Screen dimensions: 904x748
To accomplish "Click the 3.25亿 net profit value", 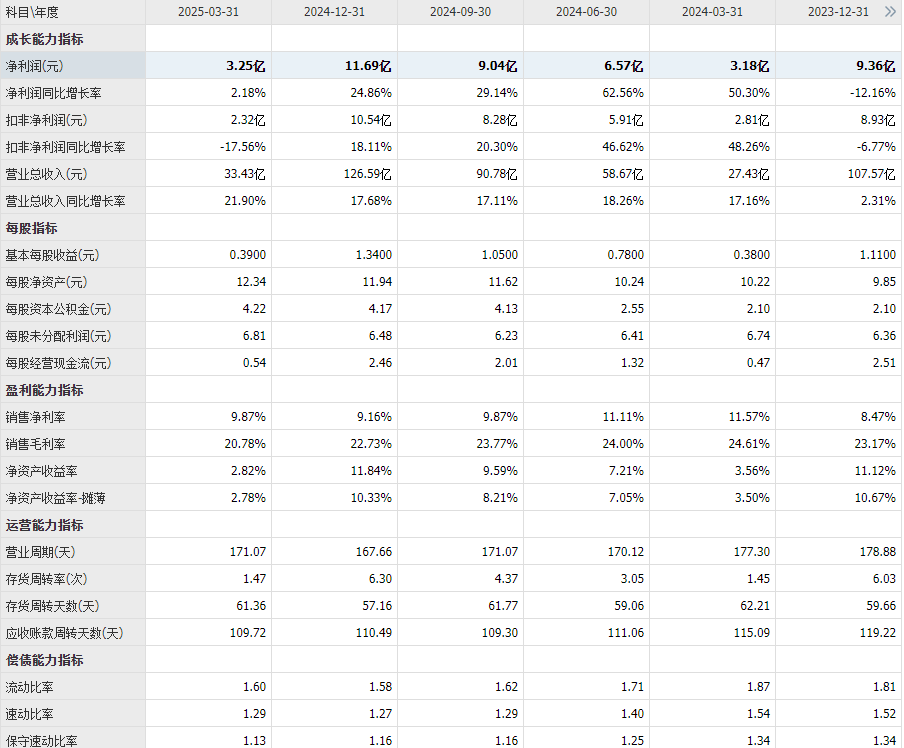I will coord(246,66).
